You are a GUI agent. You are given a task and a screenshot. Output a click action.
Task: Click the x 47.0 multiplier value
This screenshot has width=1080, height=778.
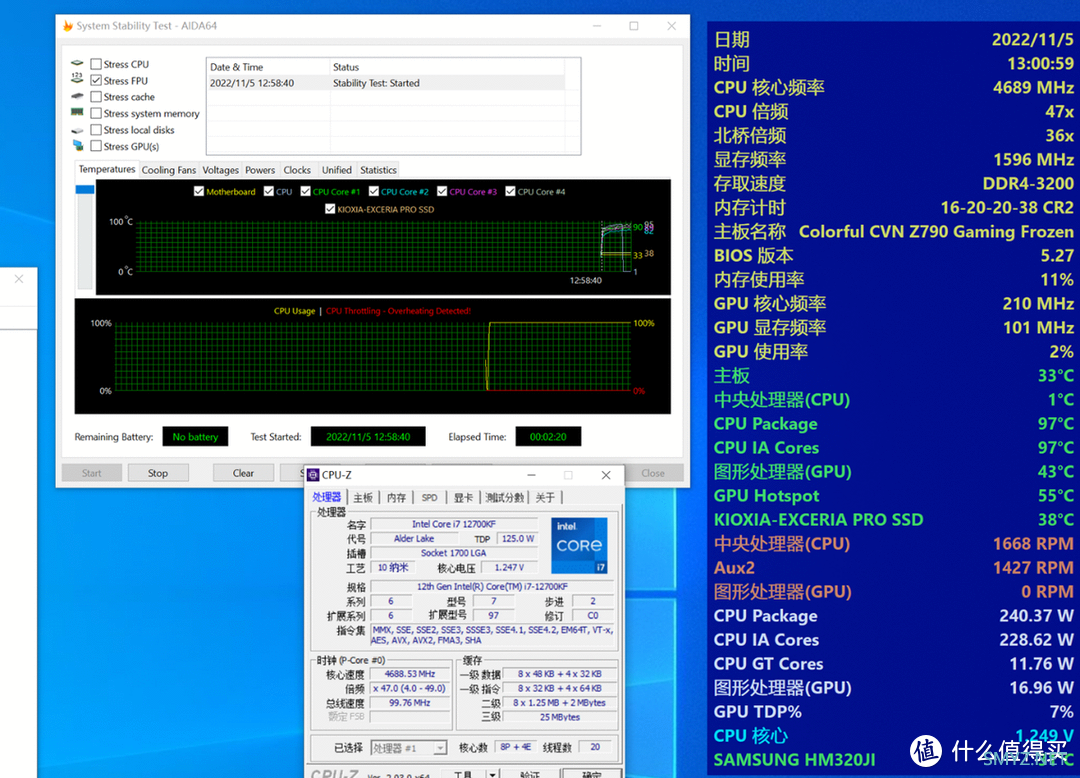[410, 688]
